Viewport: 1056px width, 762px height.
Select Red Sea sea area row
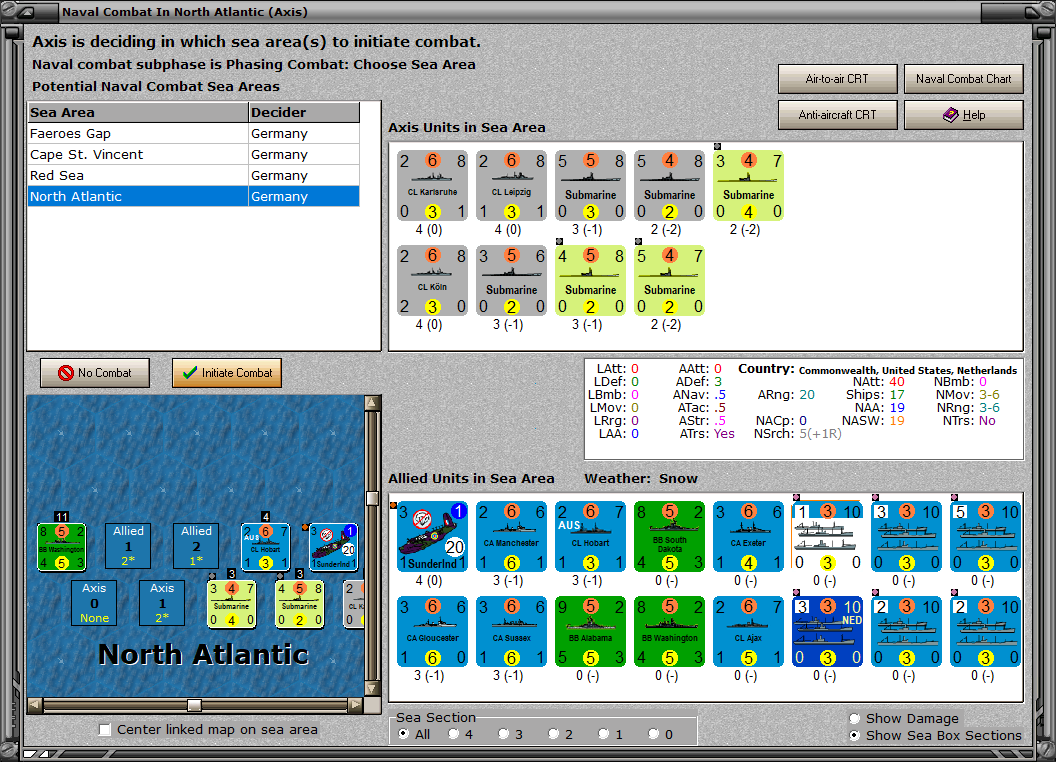(x=194, y=175)
